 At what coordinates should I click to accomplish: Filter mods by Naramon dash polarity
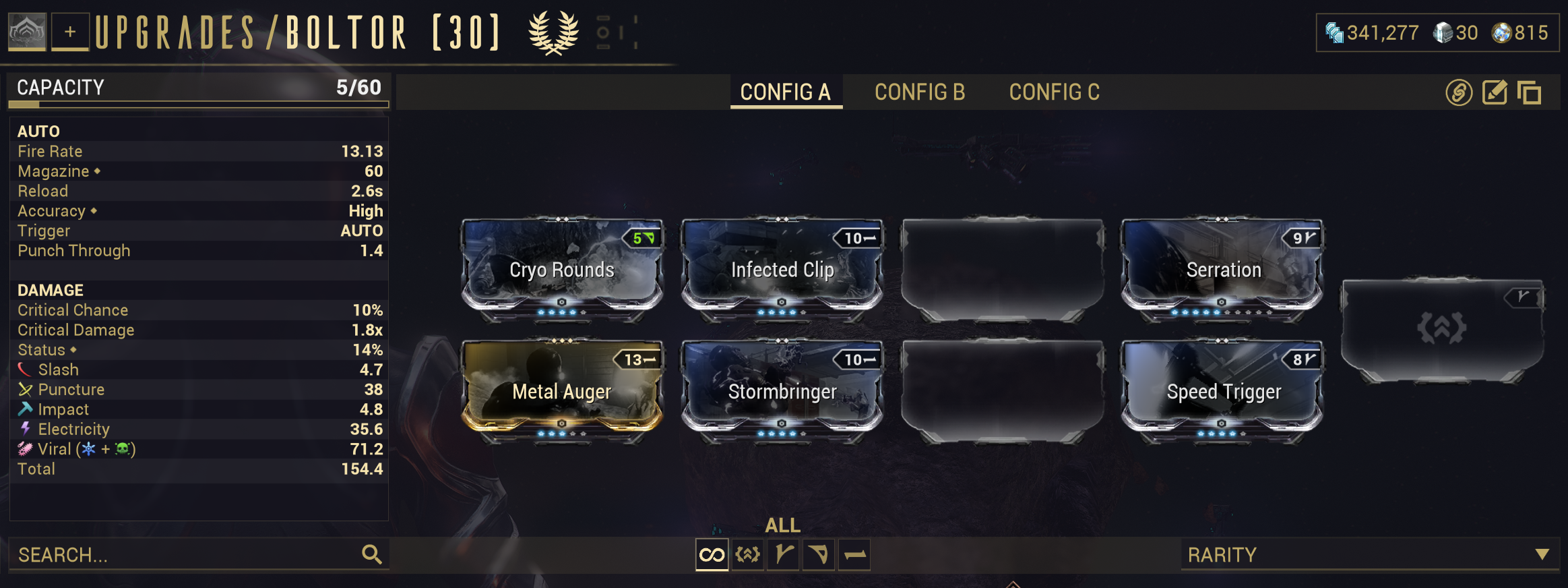854,555
